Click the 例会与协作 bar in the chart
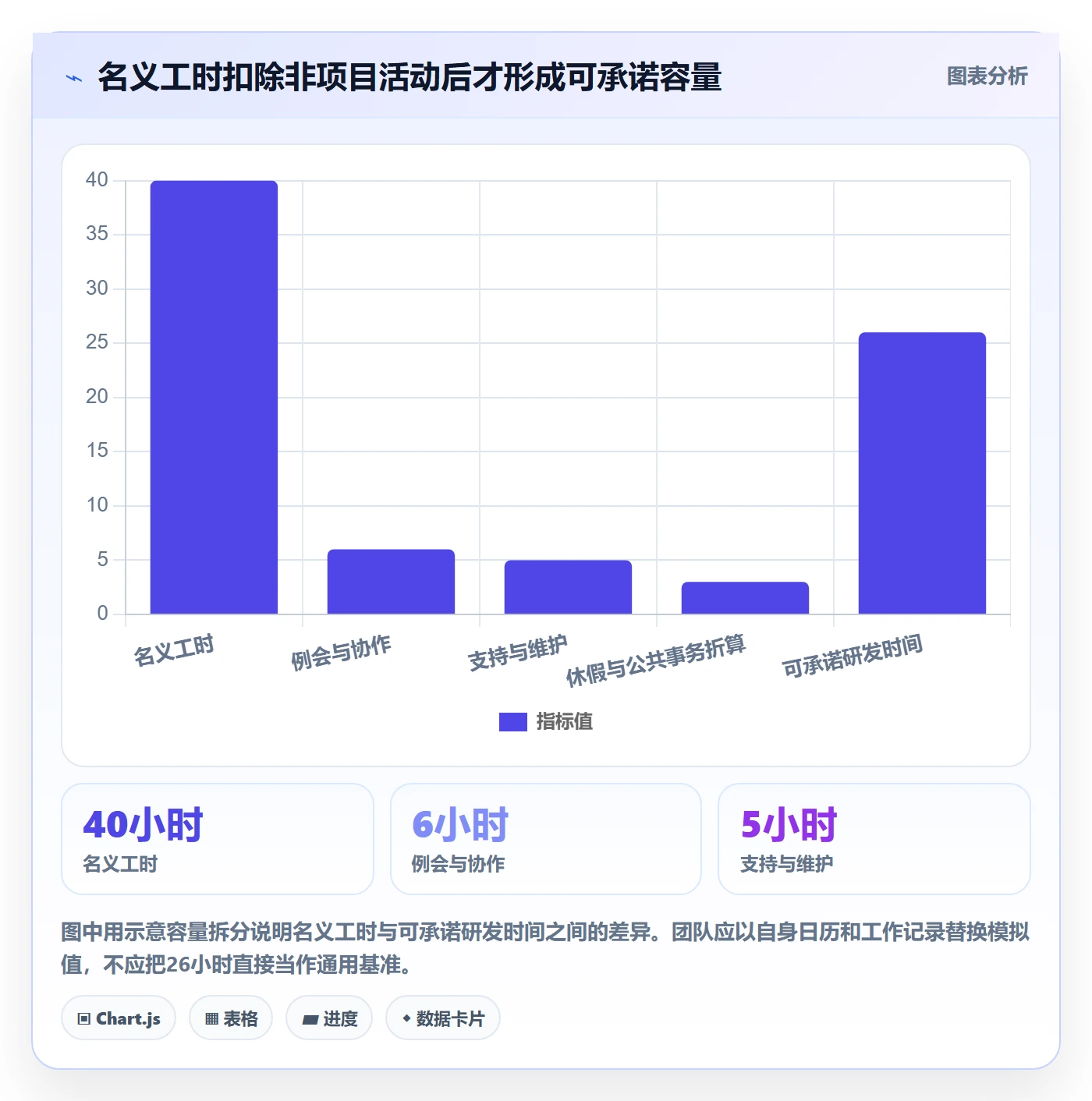 (x=391, y=582)
